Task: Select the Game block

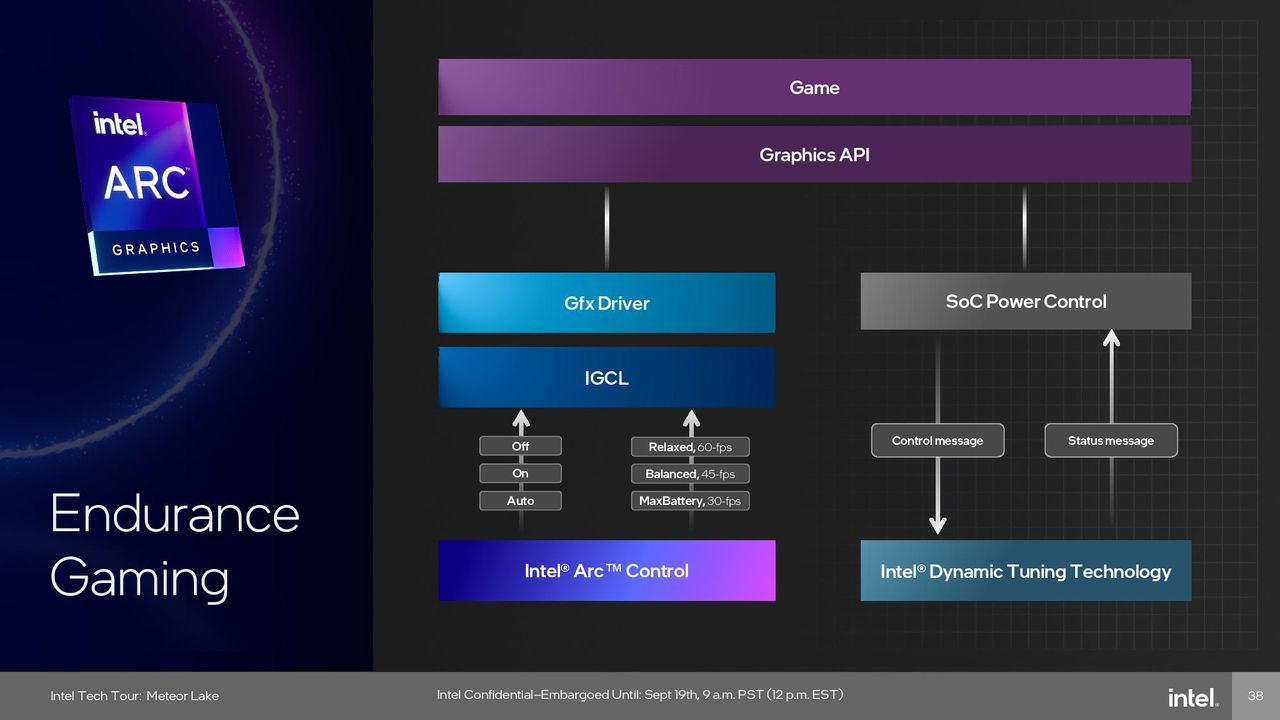Action: [x=814, y=87]
